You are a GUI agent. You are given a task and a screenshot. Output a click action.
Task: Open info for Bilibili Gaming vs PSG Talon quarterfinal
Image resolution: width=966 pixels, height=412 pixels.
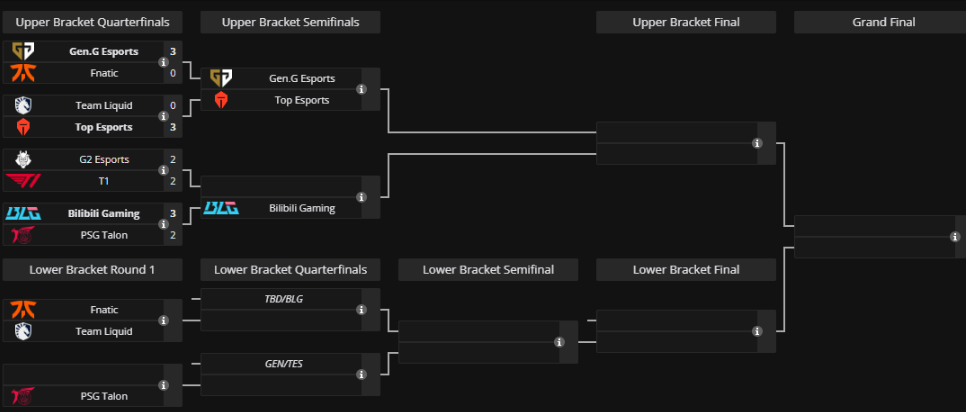pos(163,224)
